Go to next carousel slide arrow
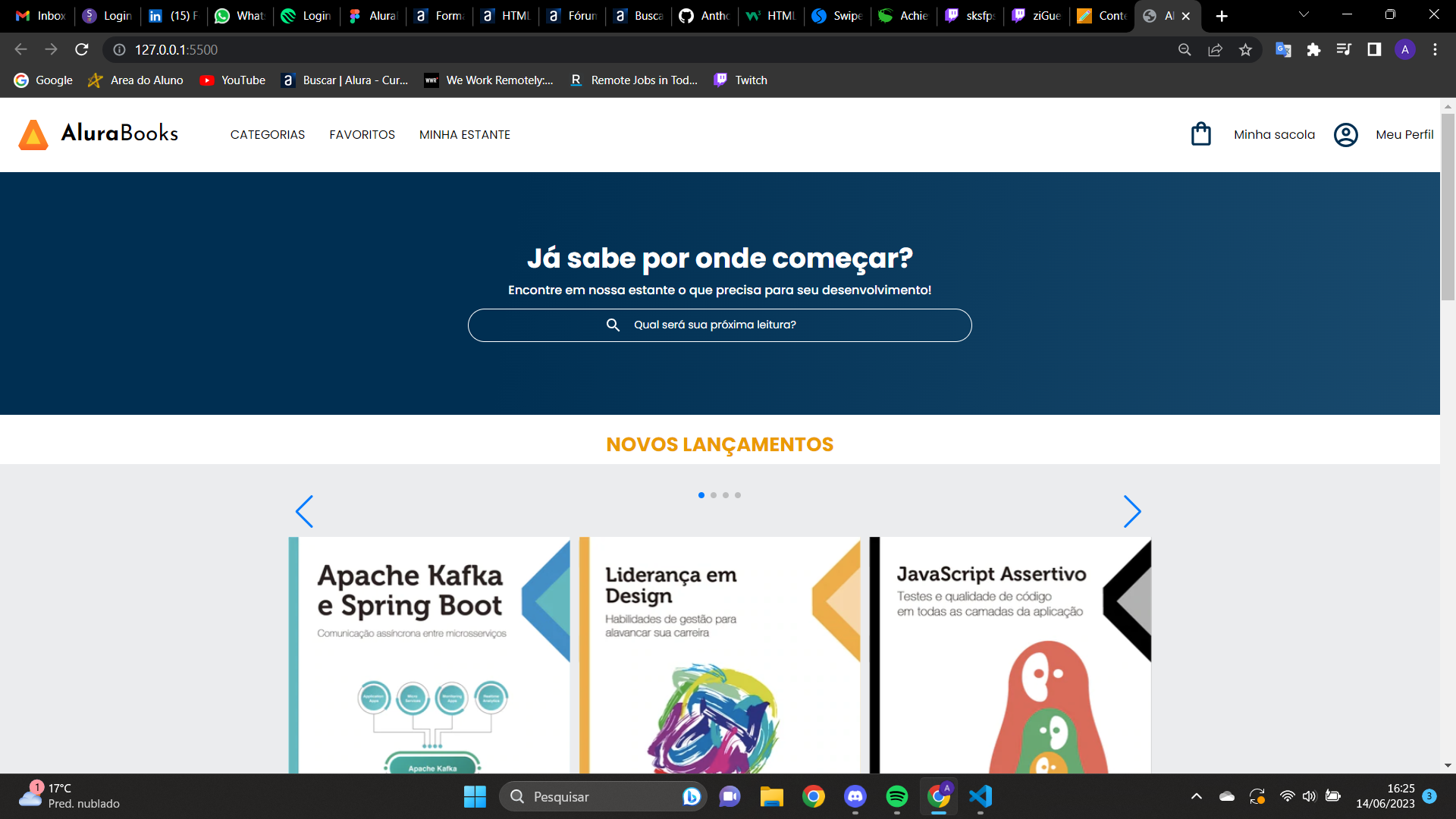 tap(1132, 512)
